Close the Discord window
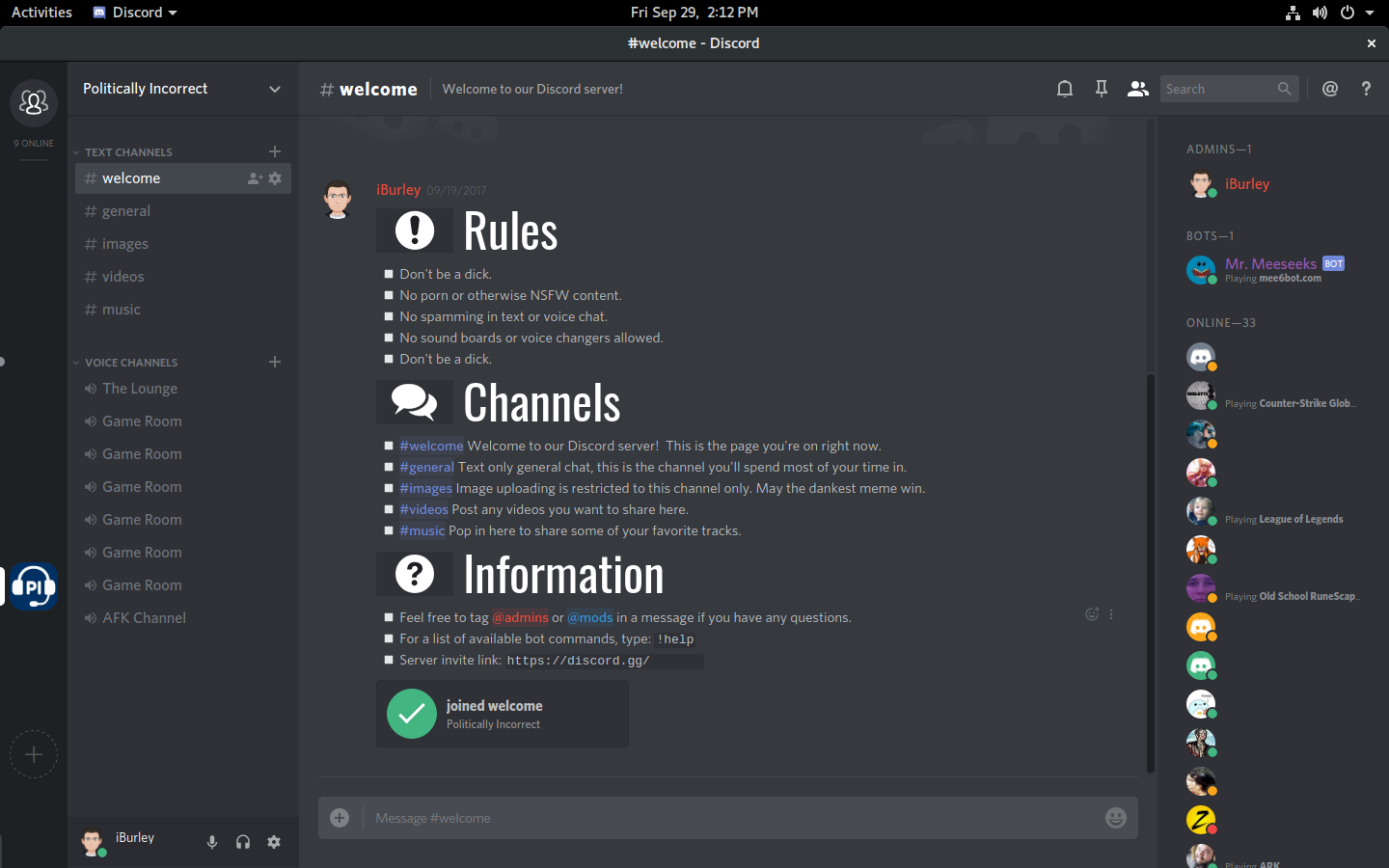Screen dimensions: 1389x868 tap(1371, 43)
